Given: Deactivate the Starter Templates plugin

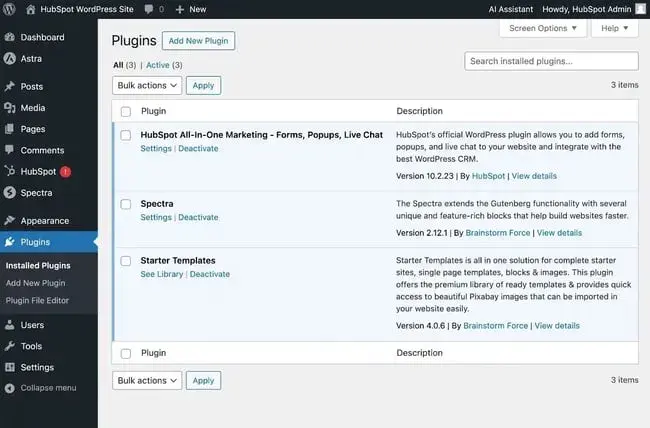Looking at the screenshot, I should click(210, 274).
